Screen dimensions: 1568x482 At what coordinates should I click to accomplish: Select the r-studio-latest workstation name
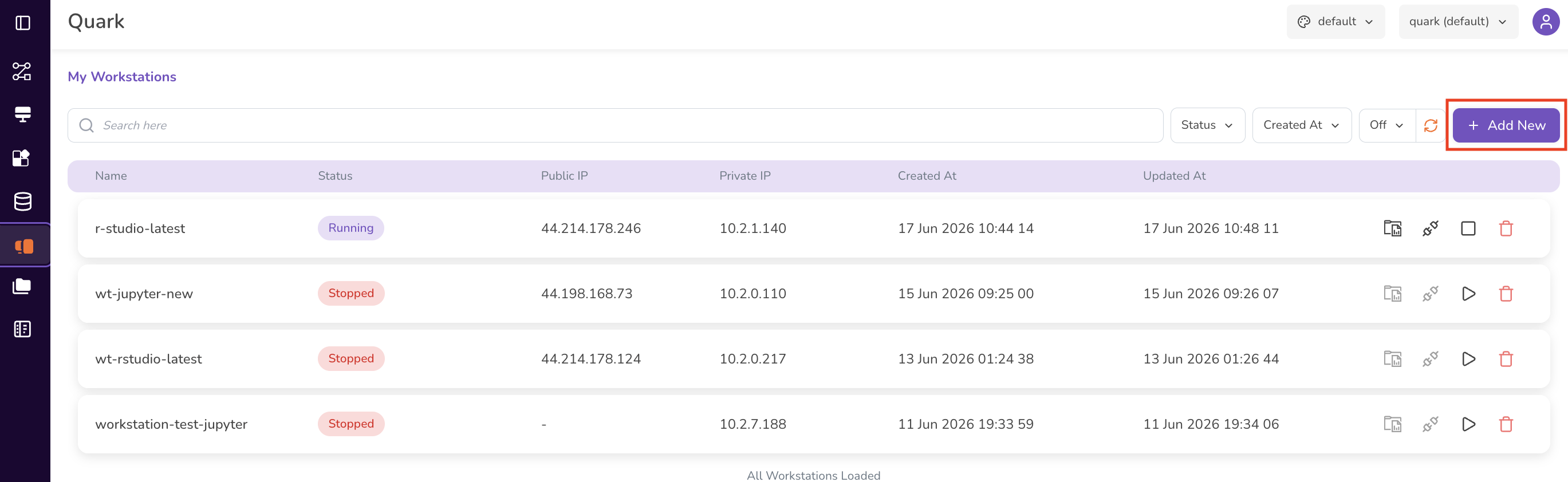pos(140,228)
